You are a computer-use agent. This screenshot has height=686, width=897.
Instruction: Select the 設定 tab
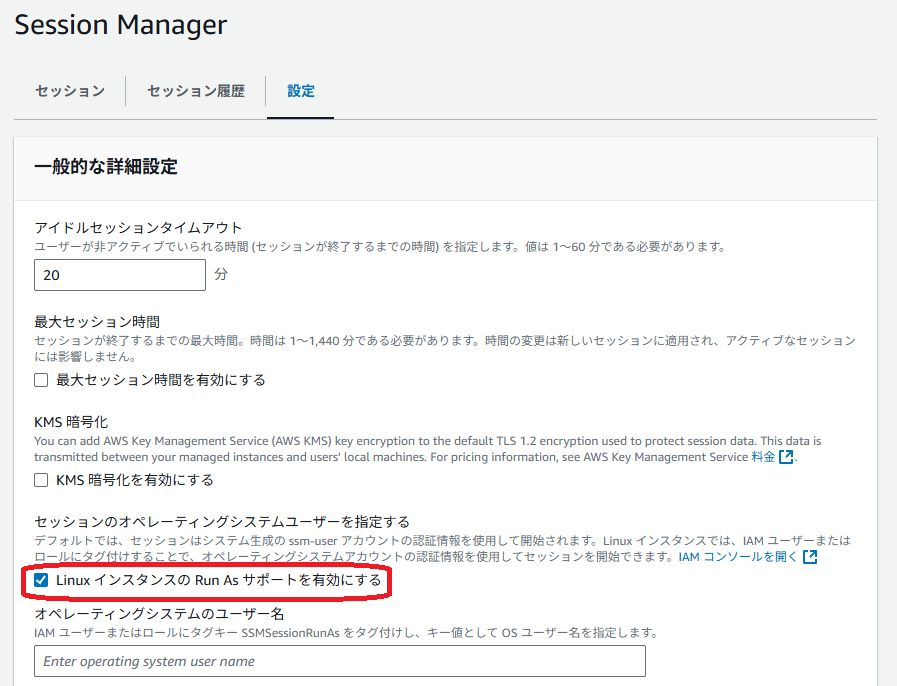tap(301, 91)
